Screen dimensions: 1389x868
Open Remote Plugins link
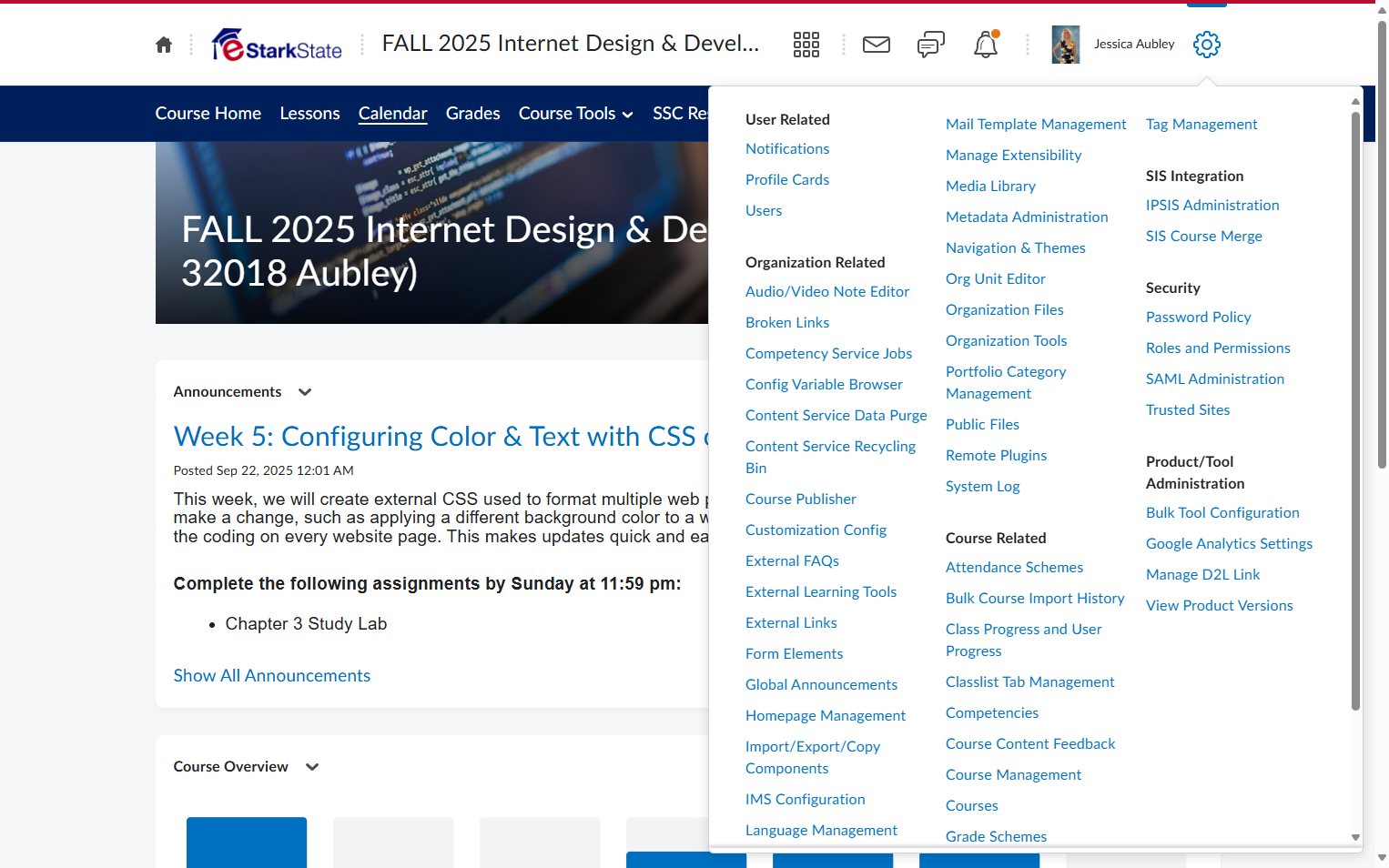pyautogui.click(x=996, y=456)
